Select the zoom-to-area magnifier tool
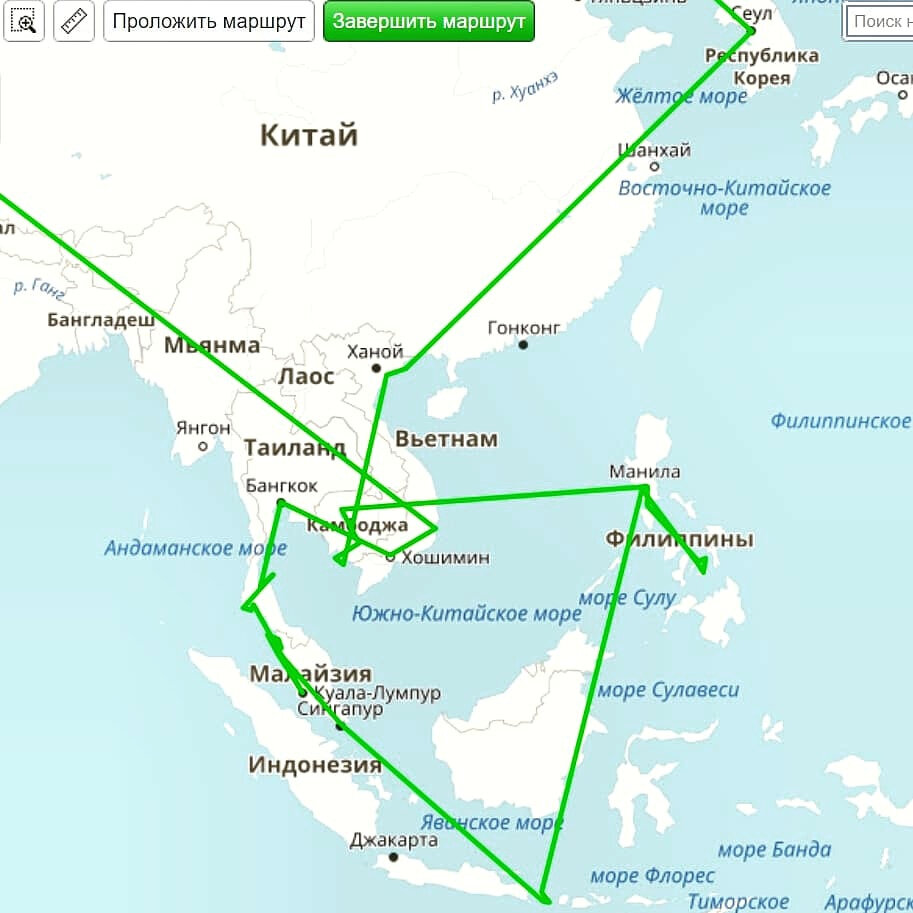 [x=24, y=22]
